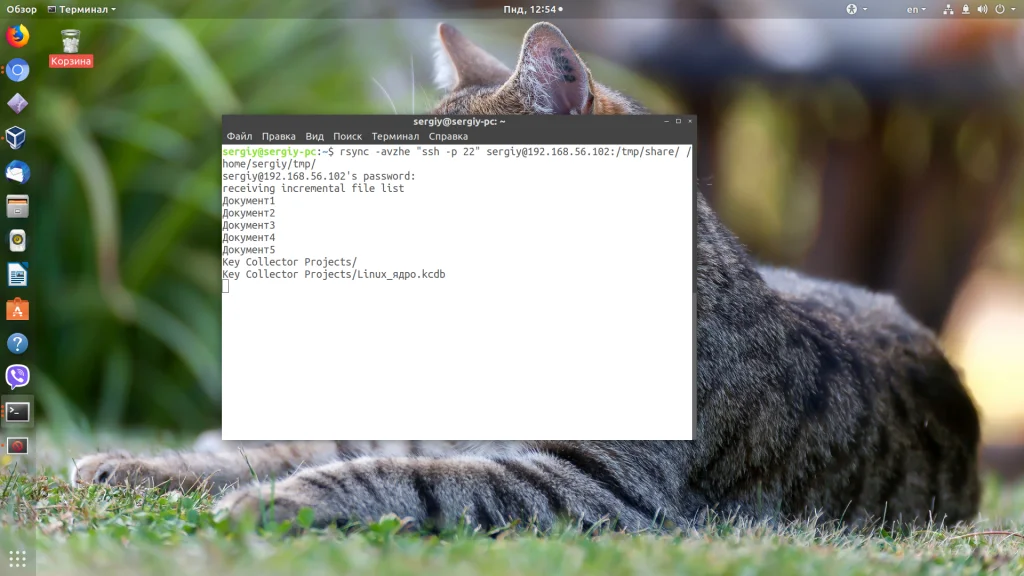The image size is (1024, 576).
Task: Open the red recorder app in dock
Action: [x=18, y=445]
